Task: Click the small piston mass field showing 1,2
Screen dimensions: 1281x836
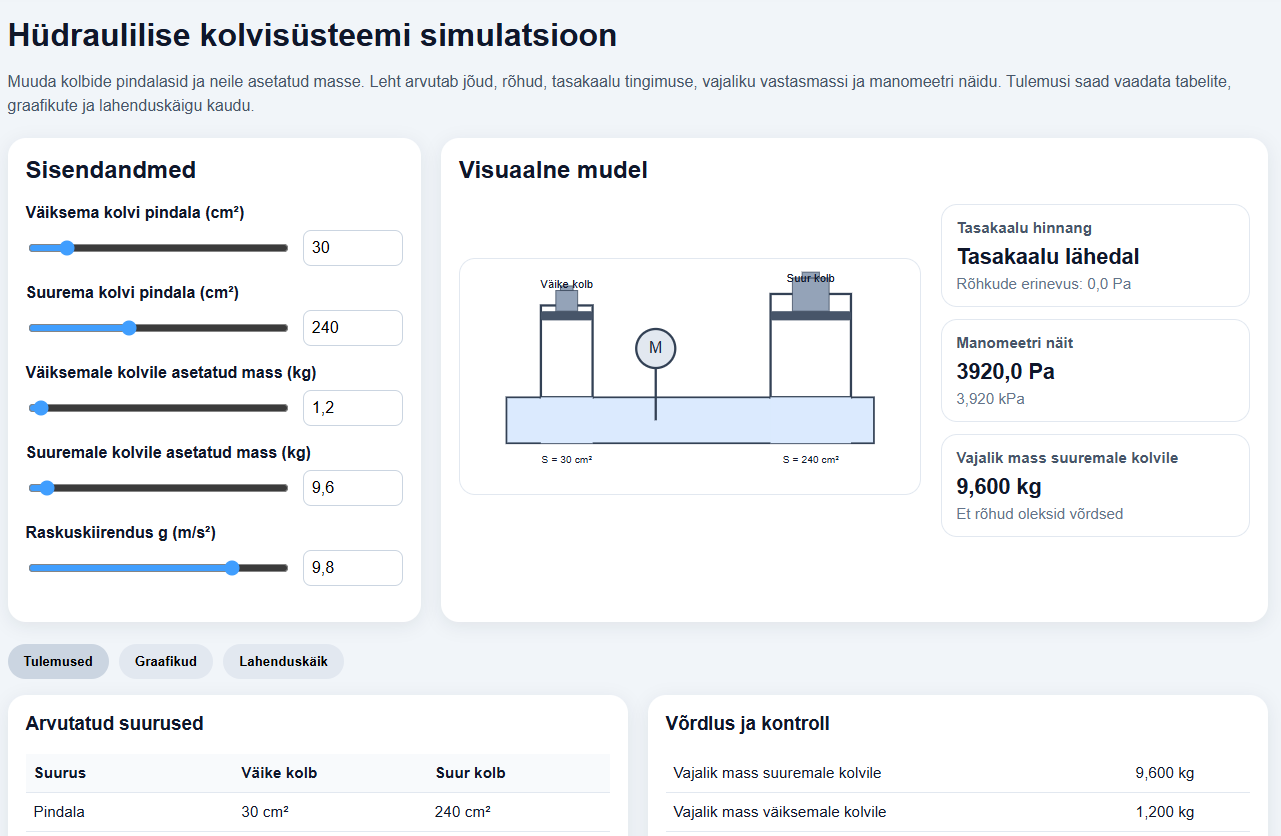Action: pyautogui.click(x=353, y=408)
